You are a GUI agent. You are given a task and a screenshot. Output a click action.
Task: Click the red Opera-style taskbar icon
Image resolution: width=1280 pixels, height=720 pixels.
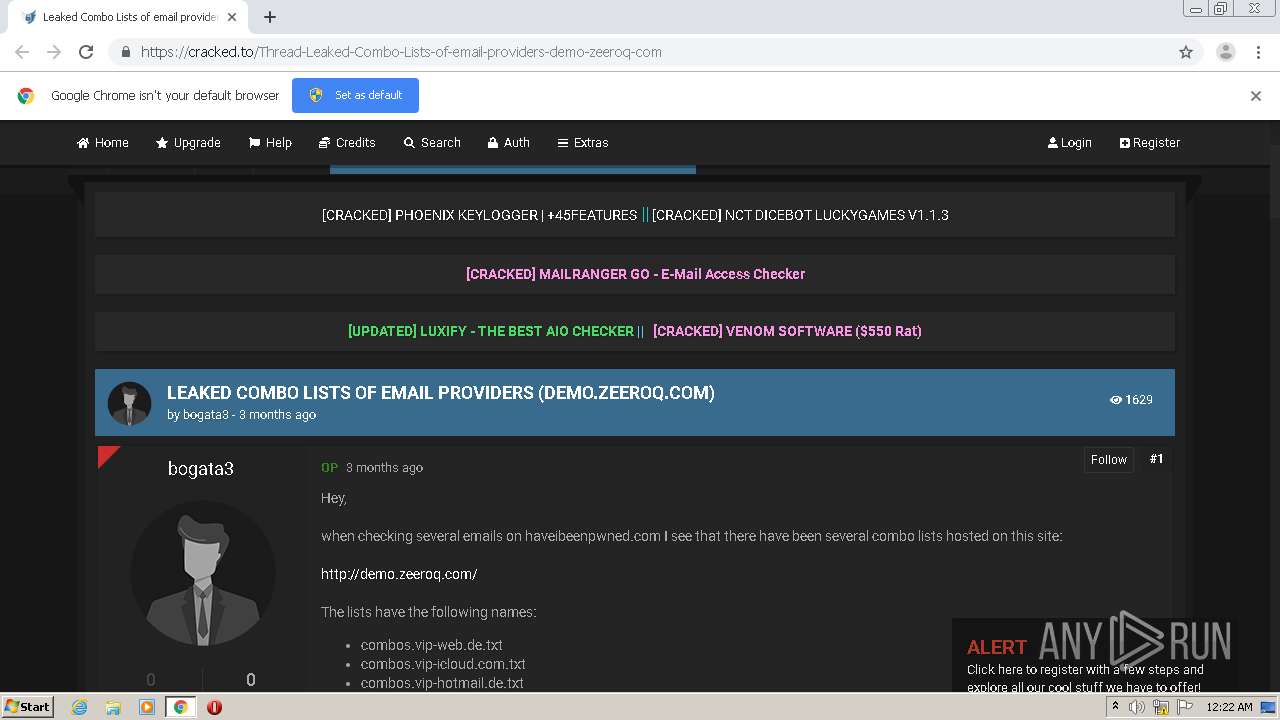(x=214, y=707)
